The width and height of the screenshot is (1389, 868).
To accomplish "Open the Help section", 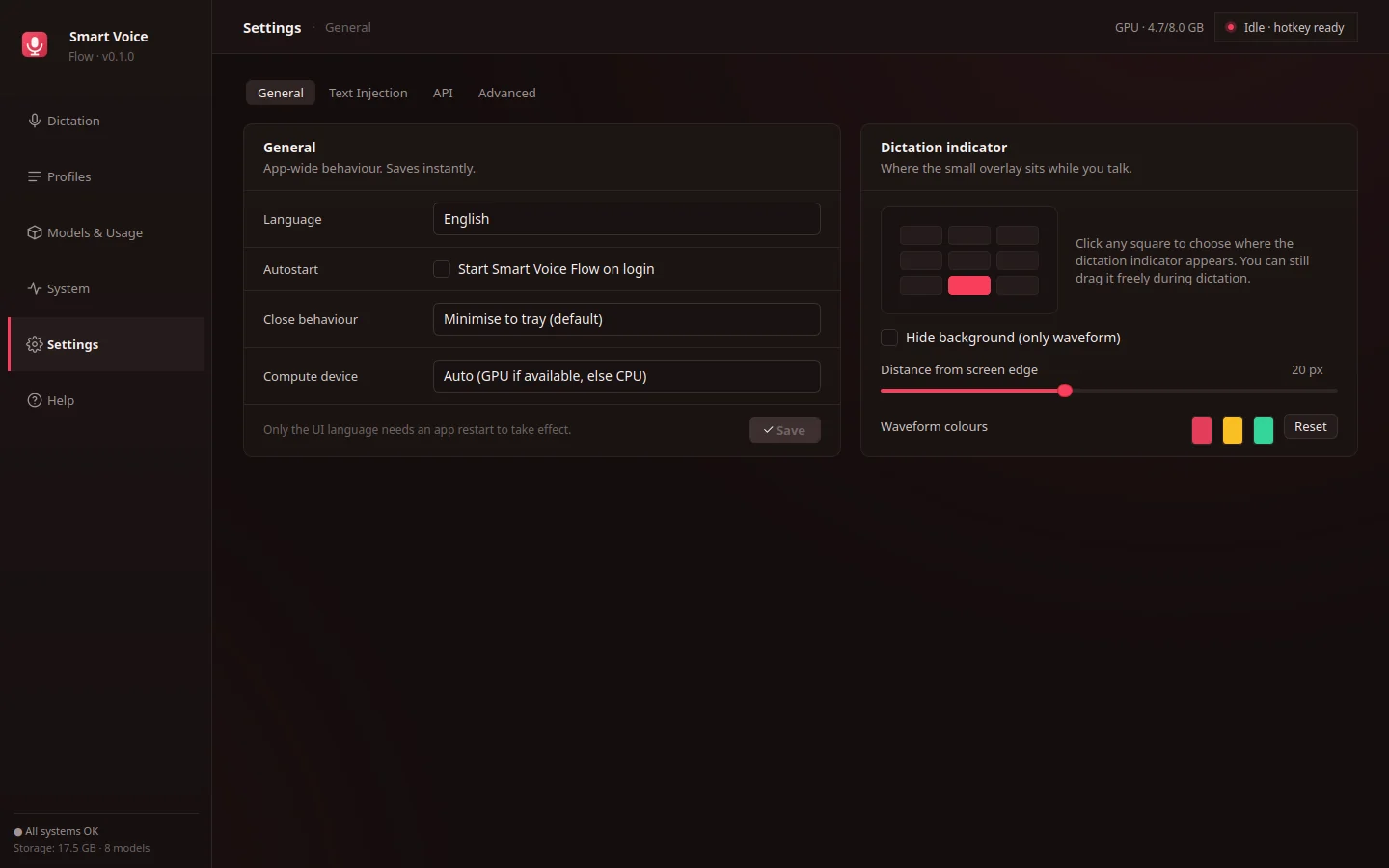I will (x=106, y=400).
